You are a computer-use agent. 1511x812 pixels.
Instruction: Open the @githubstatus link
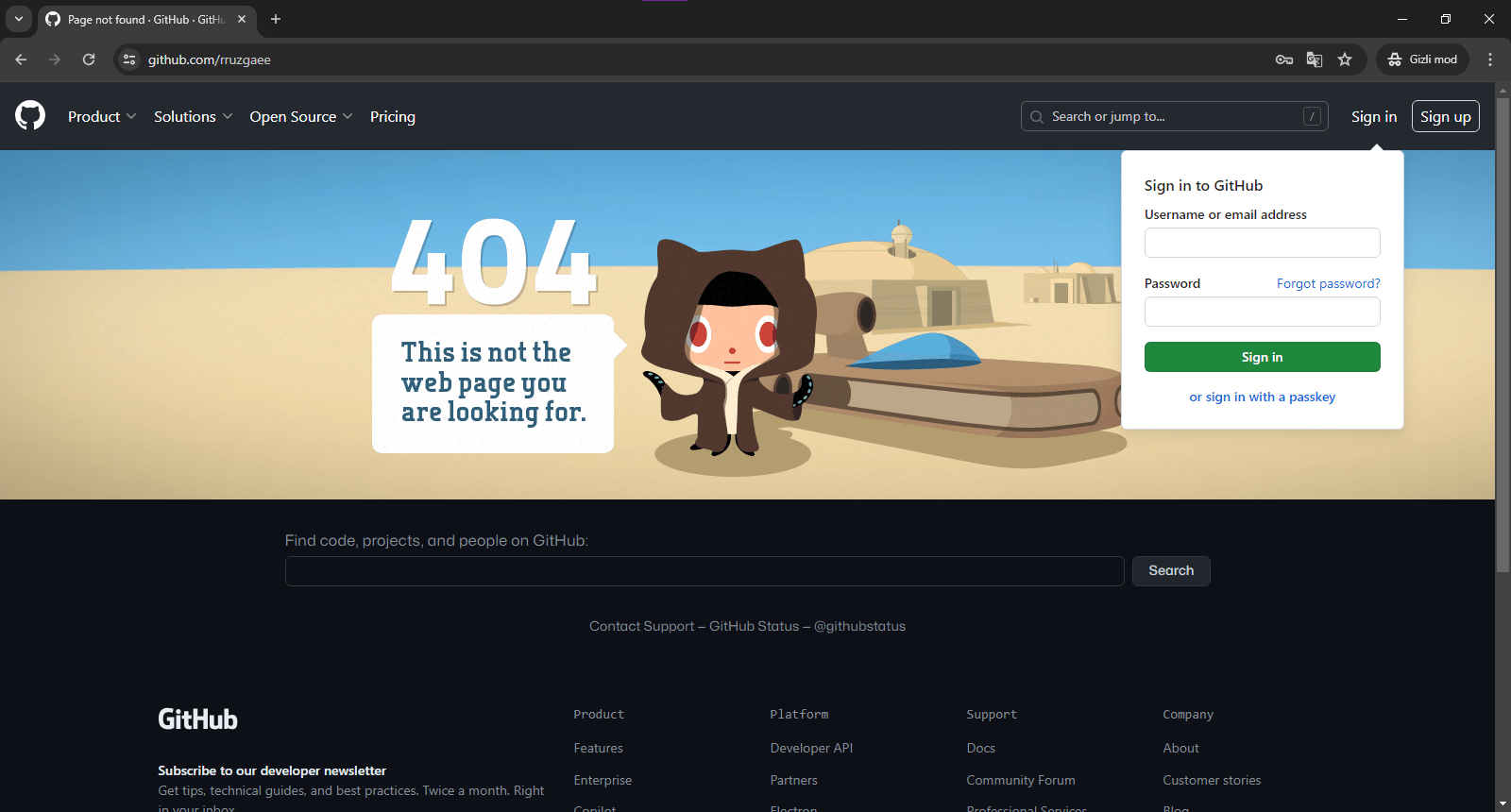(859, 626)
